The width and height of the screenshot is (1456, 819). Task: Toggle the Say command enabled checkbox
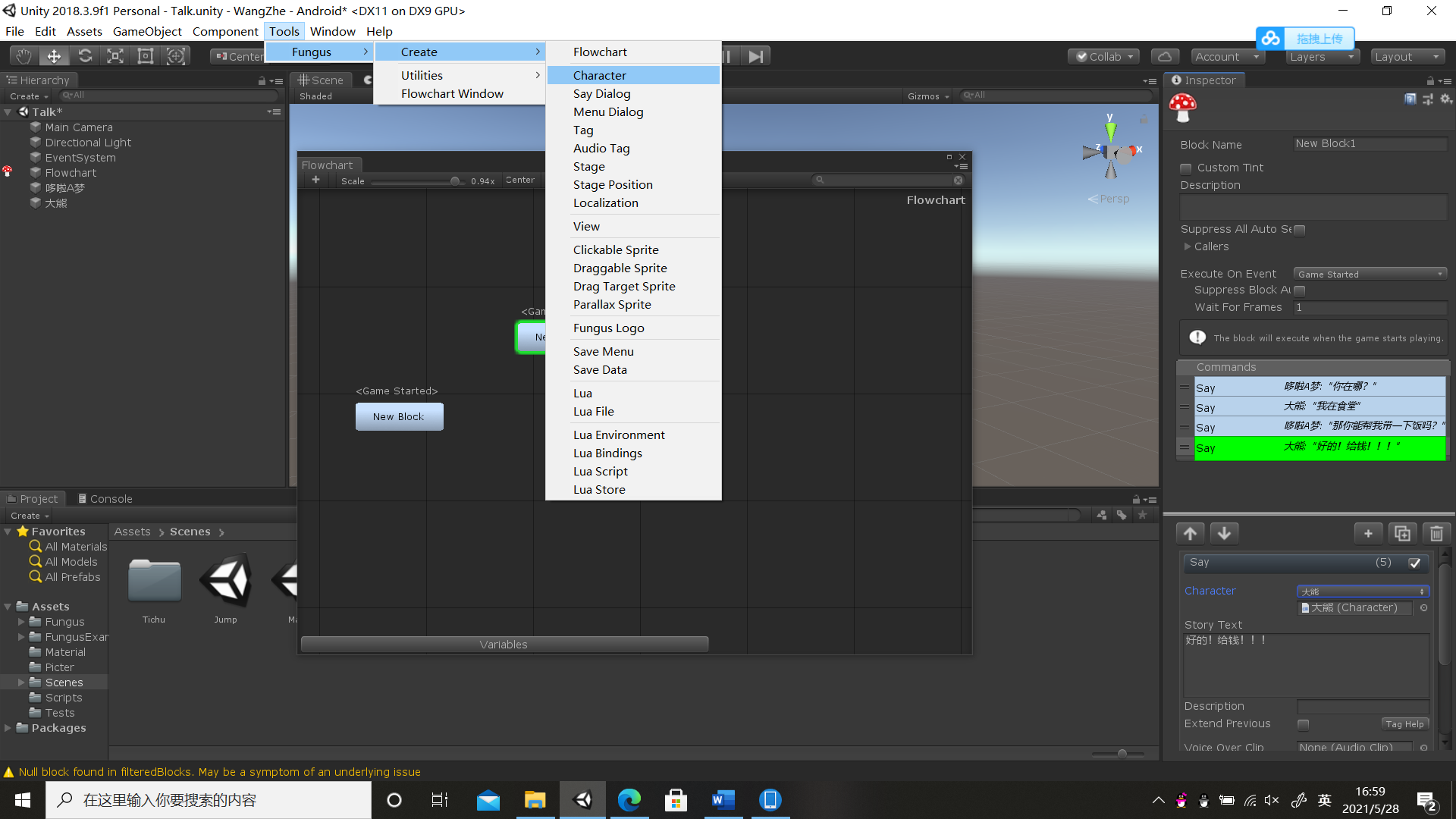[x=1414, y=563]
